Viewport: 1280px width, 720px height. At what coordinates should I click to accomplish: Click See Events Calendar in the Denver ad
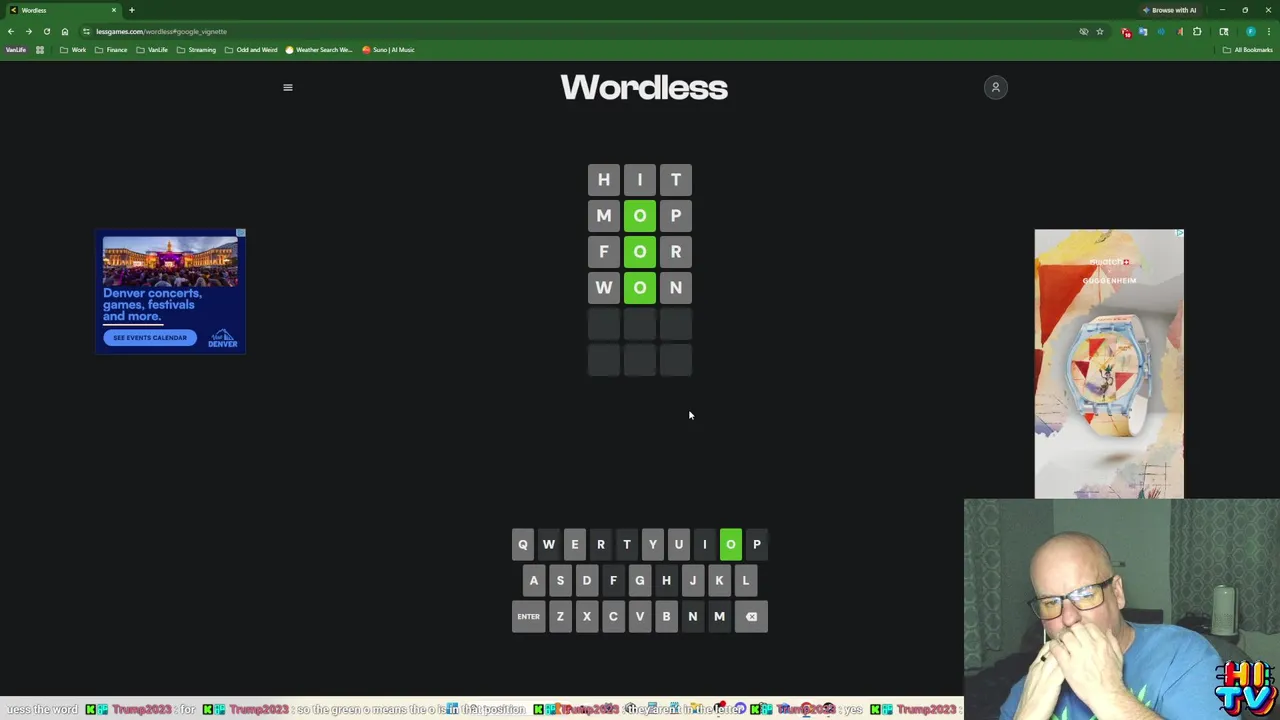click(150, 337)
